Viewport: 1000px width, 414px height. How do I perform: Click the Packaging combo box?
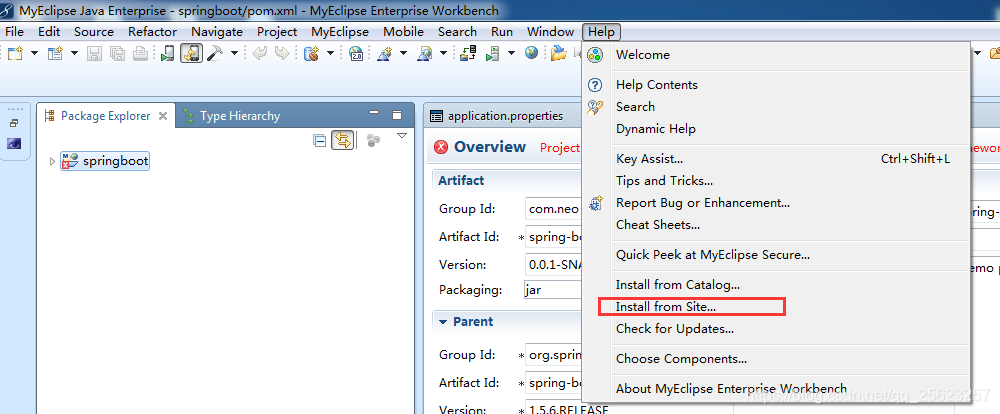tap(554, 290)
